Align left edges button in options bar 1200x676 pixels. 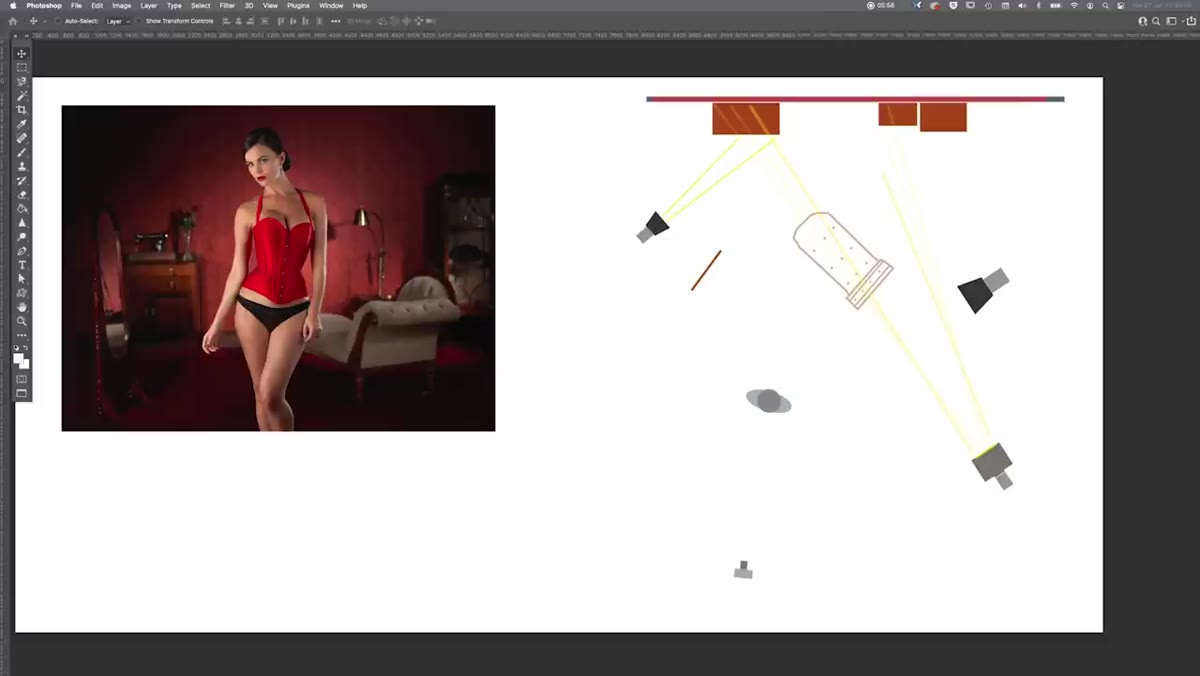pos(226,20)
